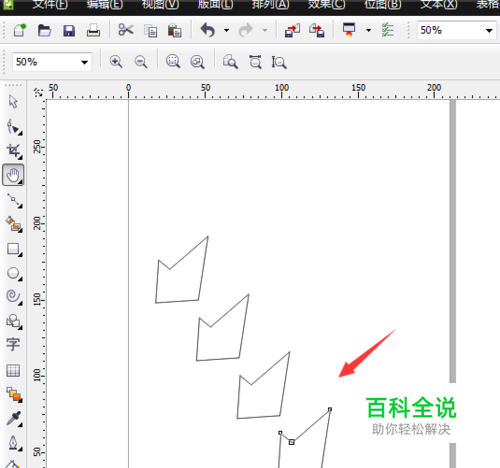Select the Eyedropper tool

tap(14, 419)
